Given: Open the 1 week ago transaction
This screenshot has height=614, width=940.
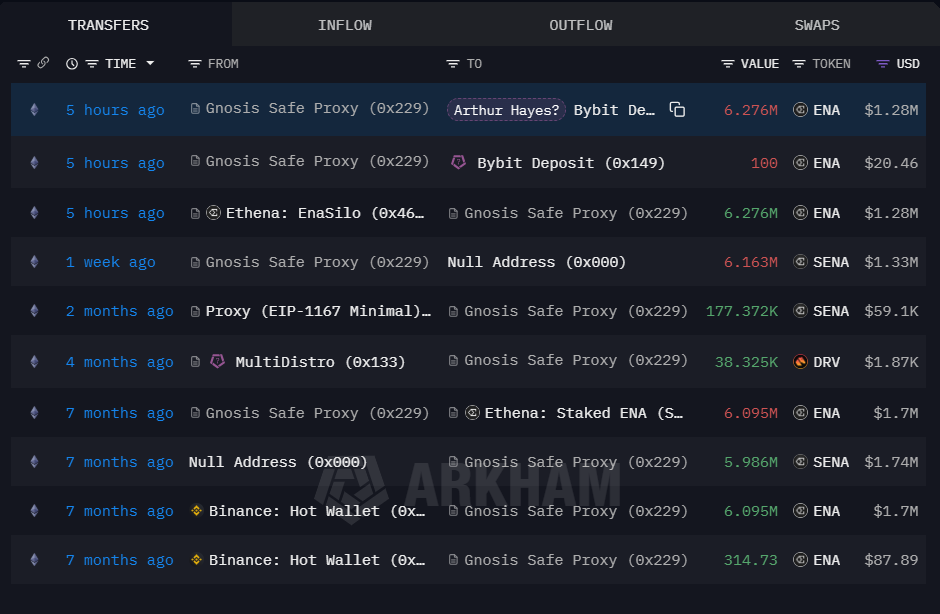Looking at the screenshot, I should tap(110, 262).
